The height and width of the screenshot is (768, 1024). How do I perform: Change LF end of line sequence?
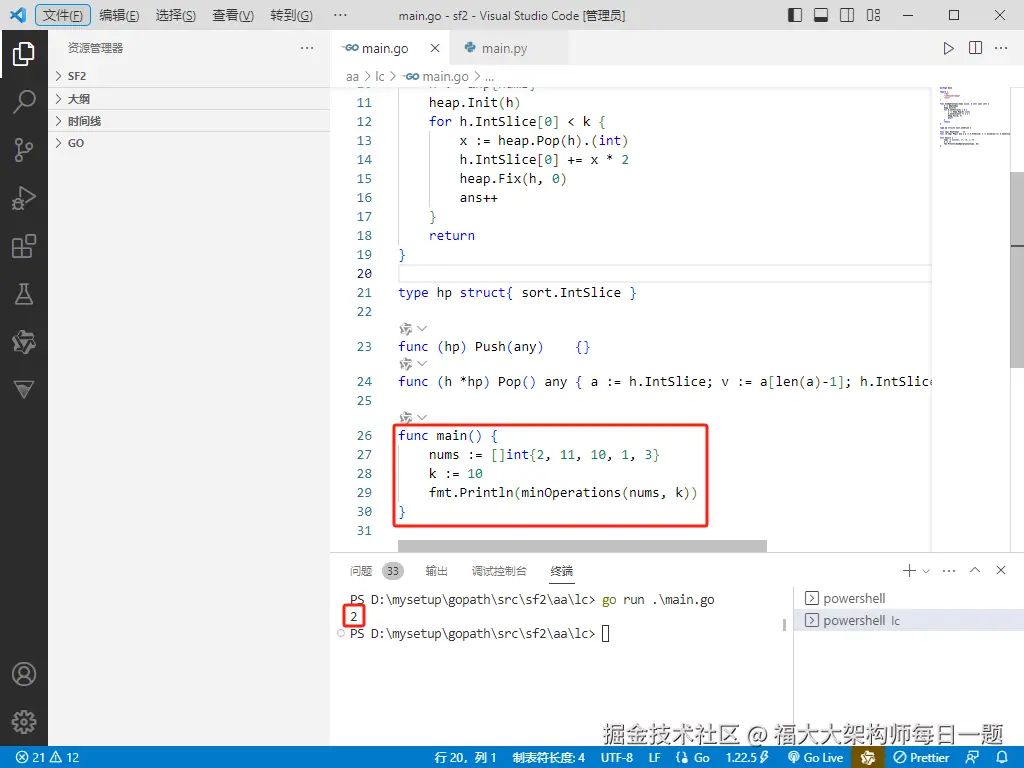pyautogui.click(x=654, y=758)
